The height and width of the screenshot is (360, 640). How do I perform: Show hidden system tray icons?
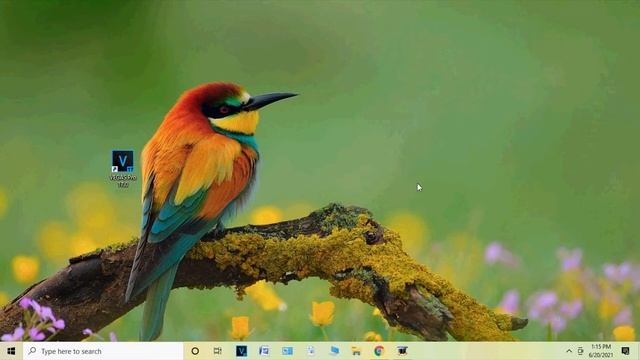569,351
